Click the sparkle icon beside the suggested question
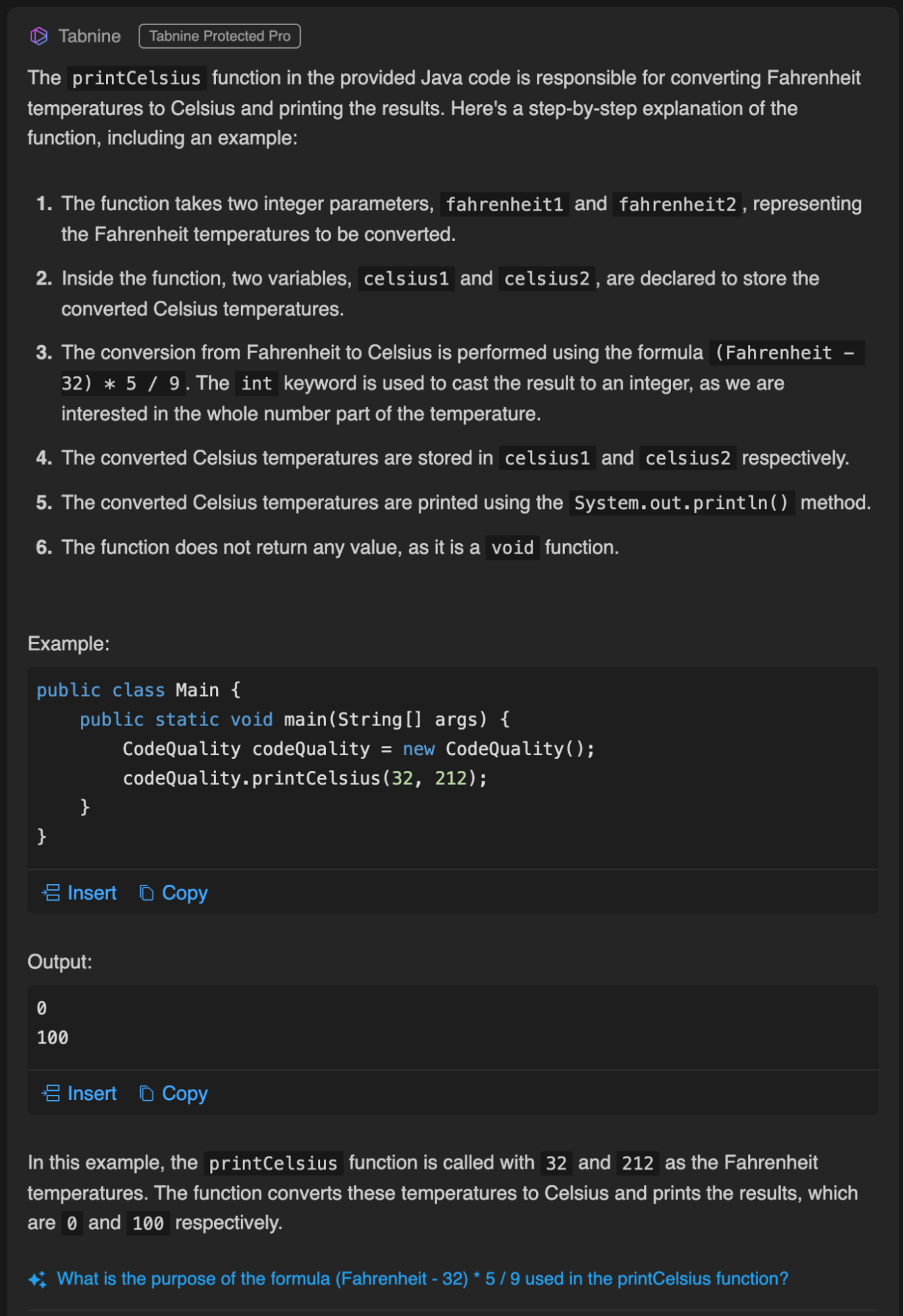Viewport: 904px width, 1316px height. pyautogui.click(x=38, y=1279)
